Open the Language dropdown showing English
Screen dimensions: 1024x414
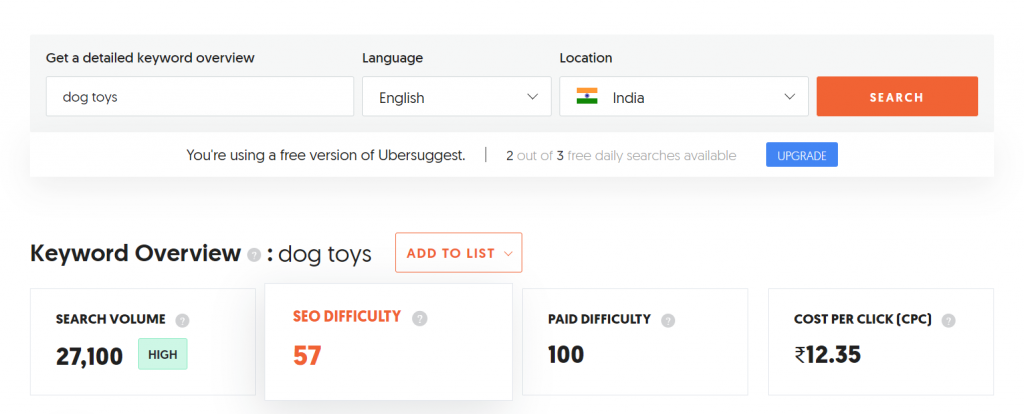click(457, 97)
